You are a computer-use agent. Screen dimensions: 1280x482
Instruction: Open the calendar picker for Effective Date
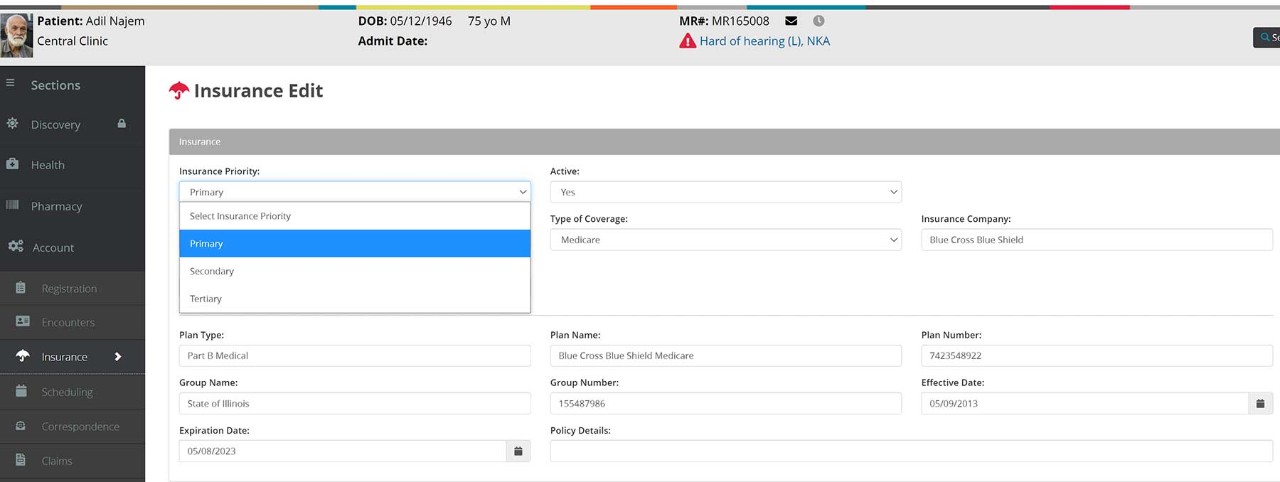[x=1260, y=404]
